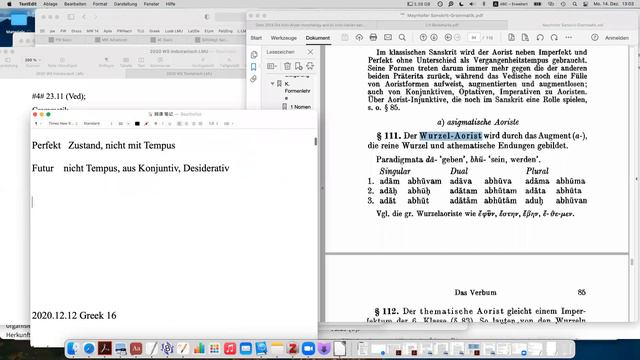Open the Apple menu

[9, 4]
